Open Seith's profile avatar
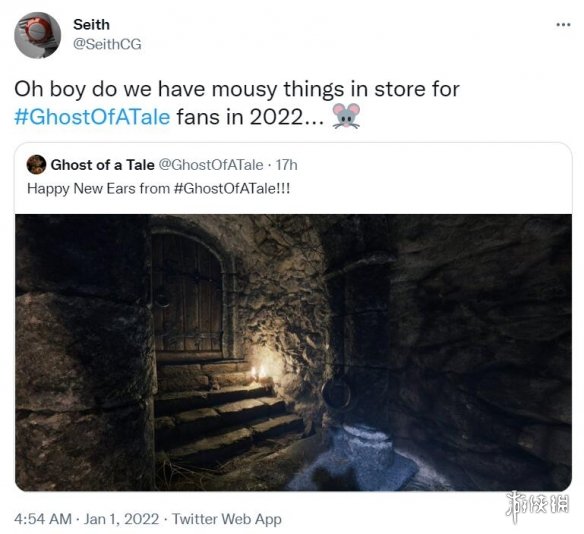 coord(37,35)
